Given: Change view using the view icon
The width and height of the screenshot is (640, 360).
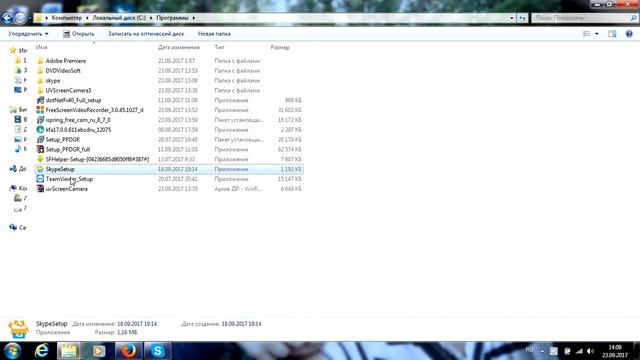Looking at the screenshot, I should (587, 34).
